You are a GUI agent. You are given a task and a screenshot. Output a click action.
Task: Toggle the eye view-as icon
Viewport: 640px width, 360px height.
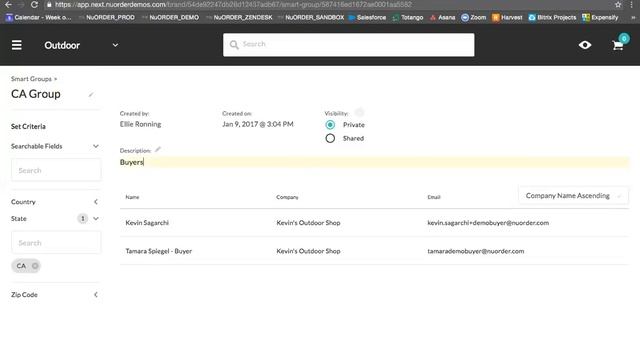tap(585, 45)
